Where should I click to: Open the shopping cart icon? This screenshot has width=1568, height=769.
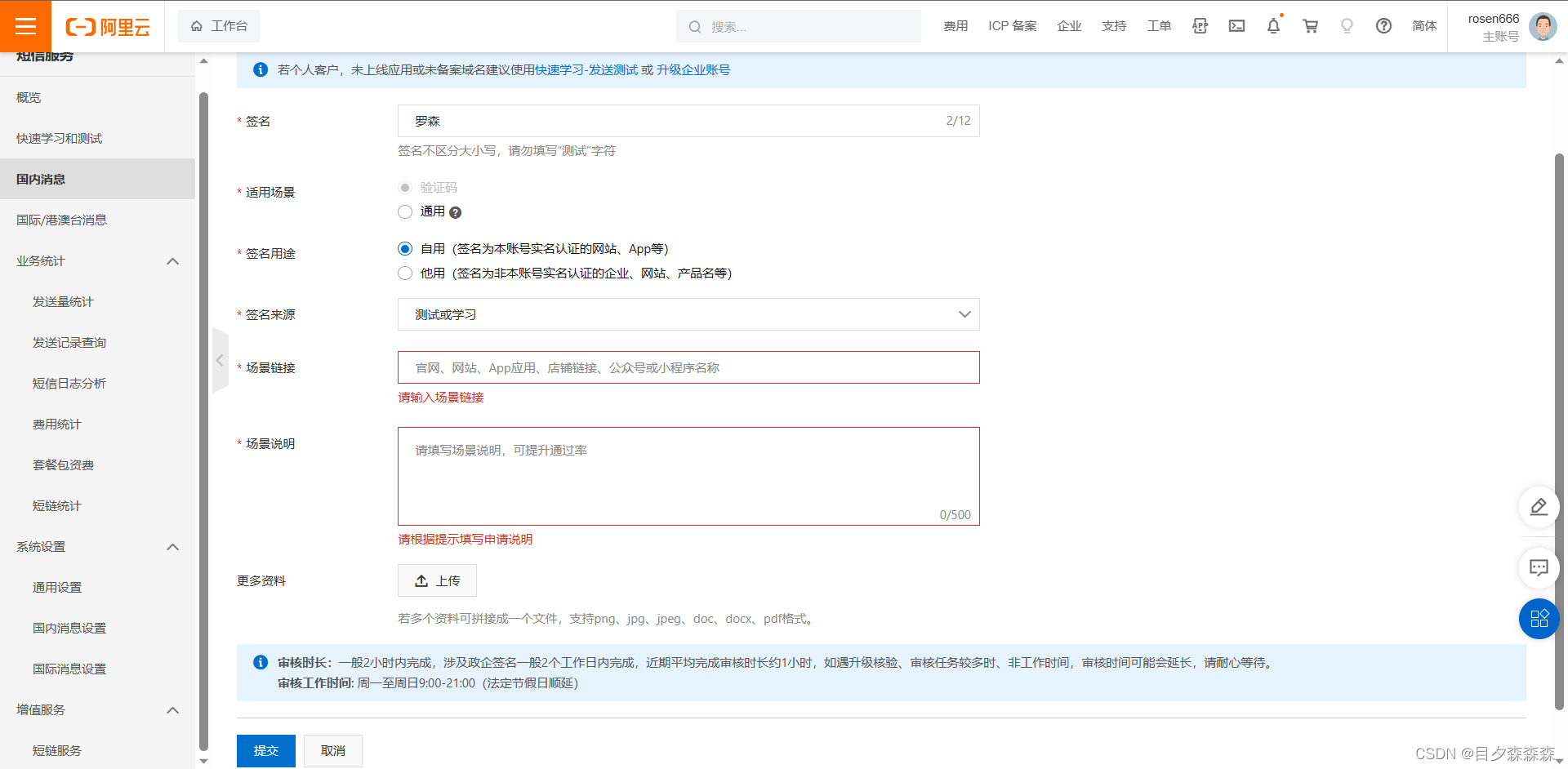pyautogui.click(x=1310, y=26)
